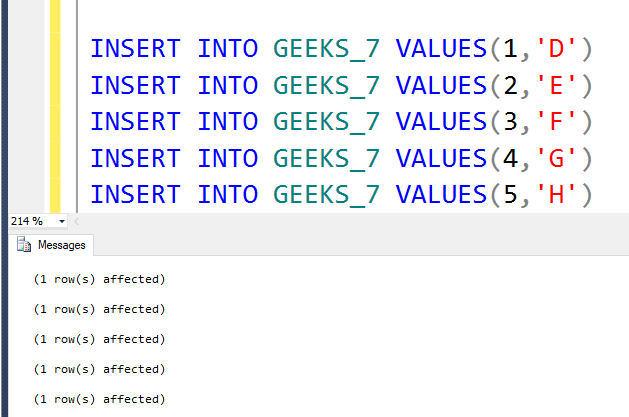Click the third "(1 row(s) affected)" message

[x=99, y=339]
